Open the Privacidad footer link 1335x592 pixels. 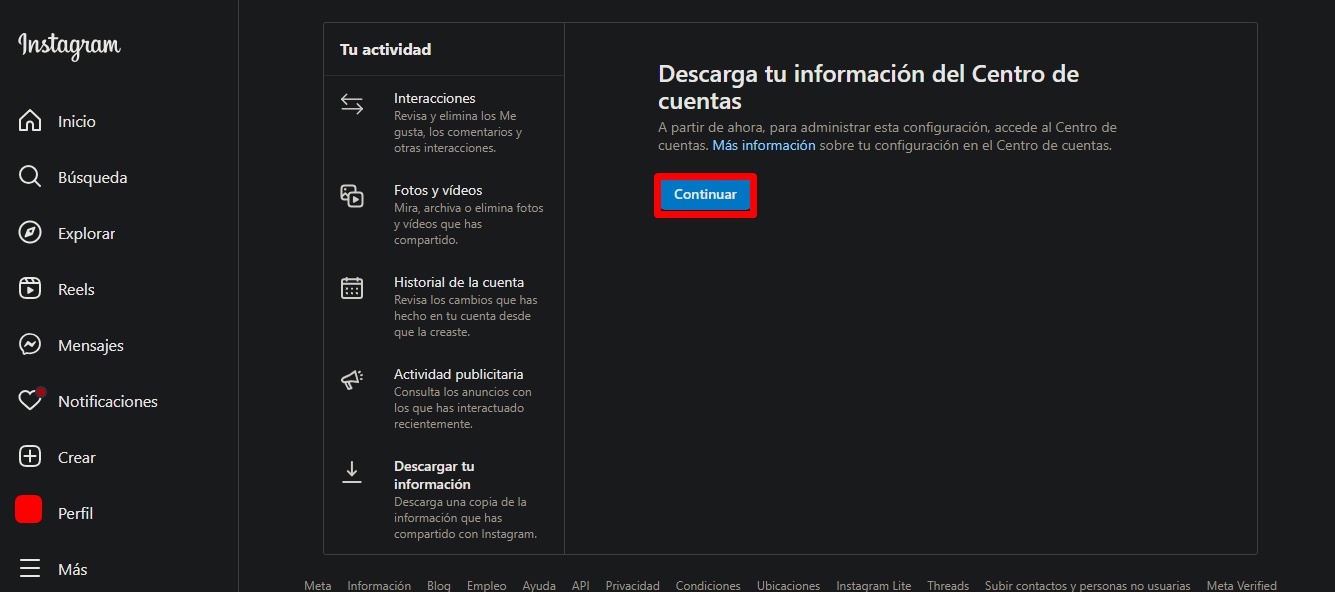point(632,586)
